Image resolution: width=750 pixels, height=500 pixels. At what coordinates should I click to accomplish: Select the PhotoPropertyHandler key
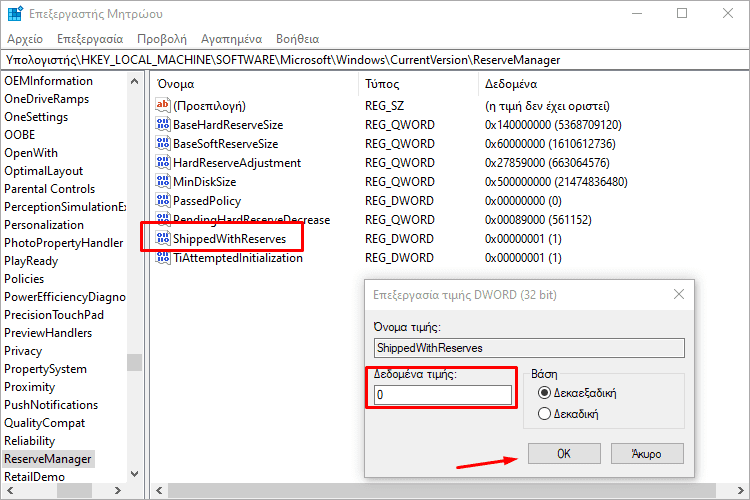(64, 243)
